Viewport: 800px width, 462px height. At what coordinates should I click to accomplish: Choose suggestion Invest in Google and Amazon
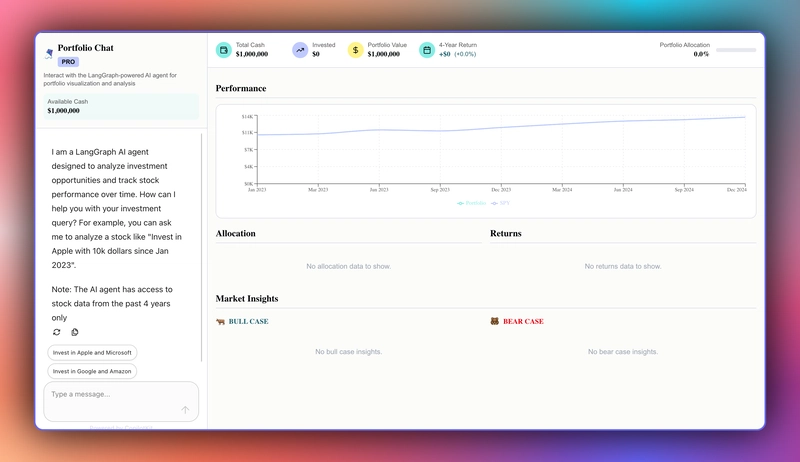(92, 371)
